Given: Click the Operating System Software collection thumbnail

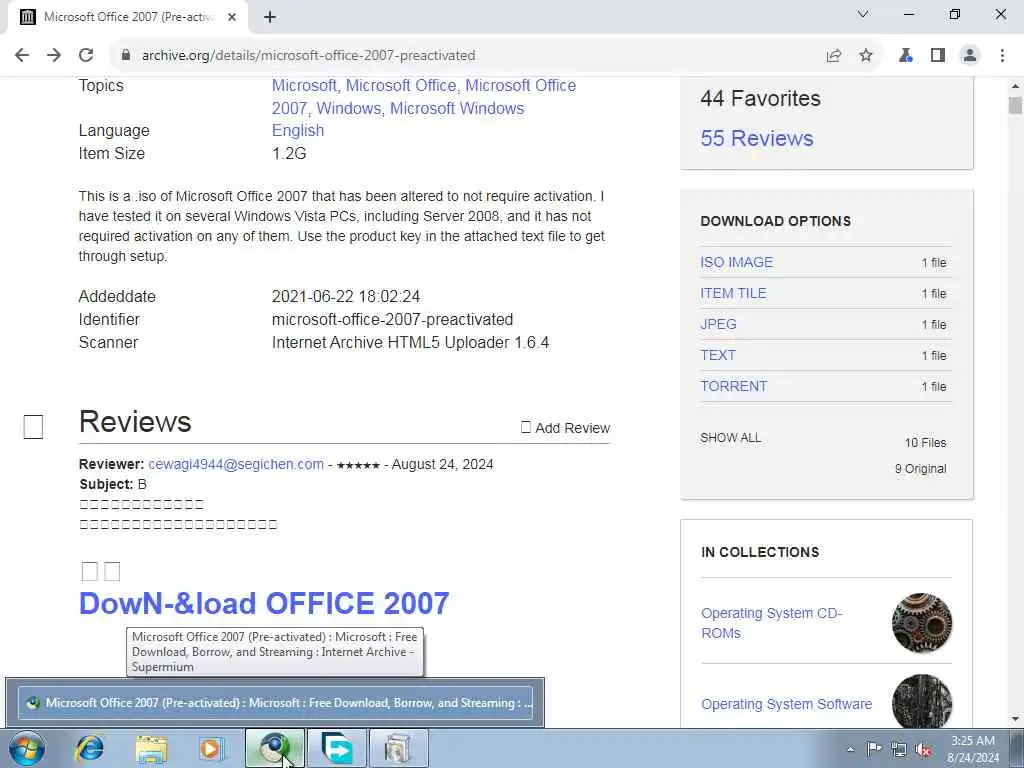Looking at the screenshot, I should click(922, 701).
